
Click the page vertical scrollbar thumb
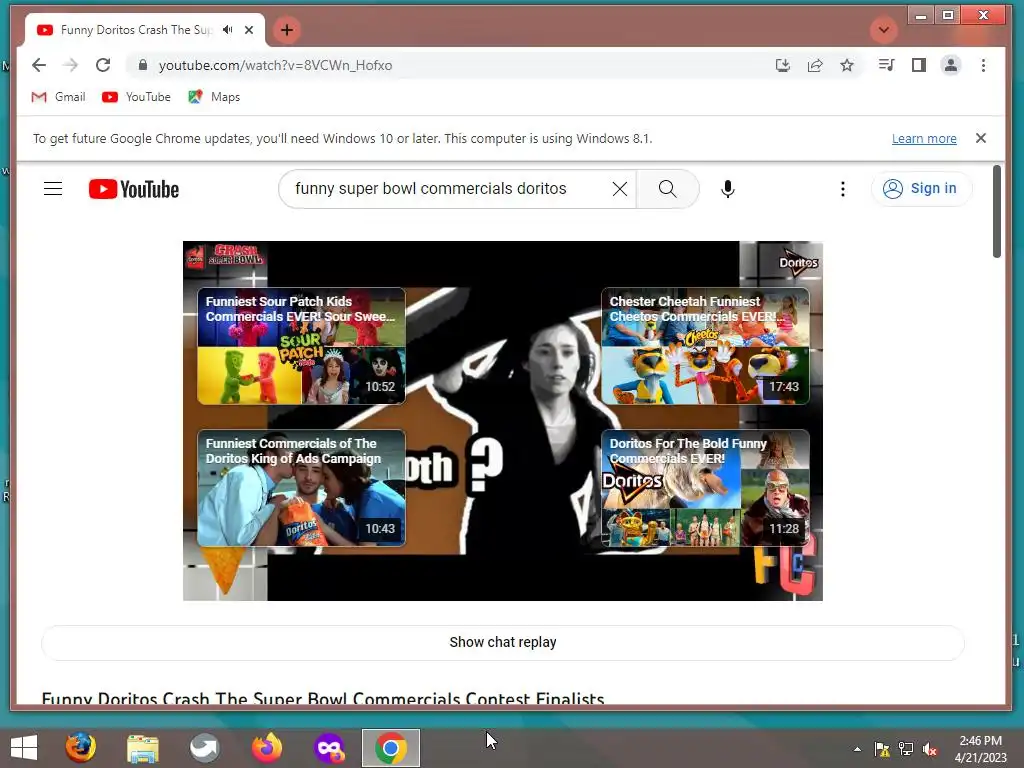pyautogui.click(x=997, y=211)
